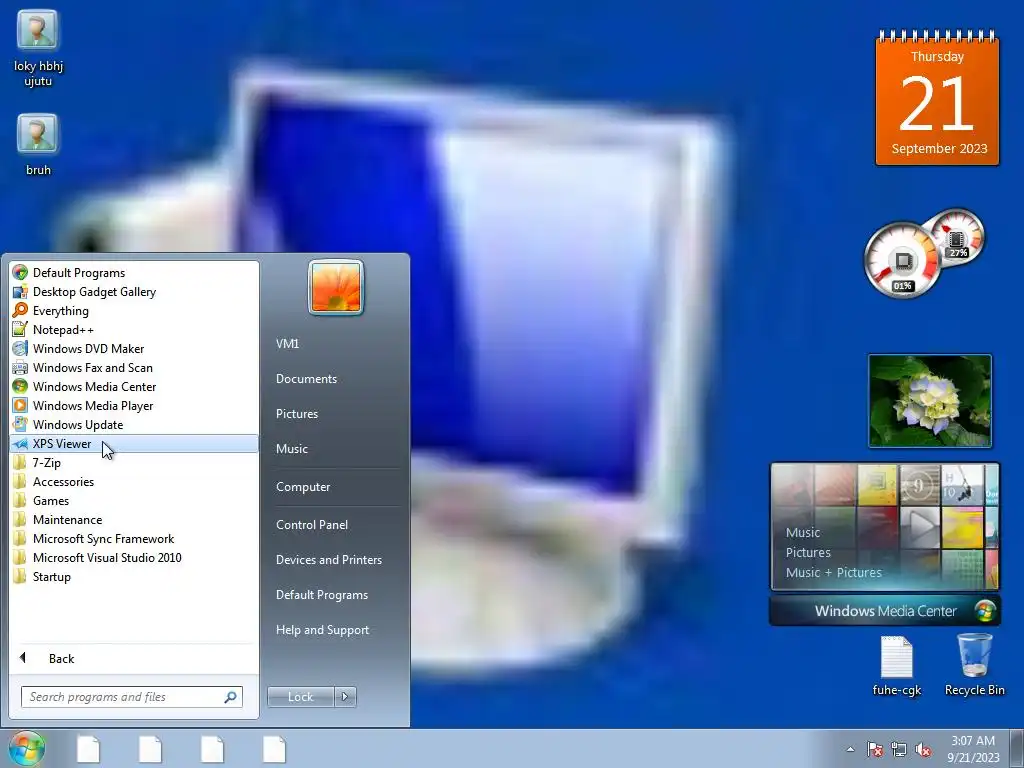Click the network tray icon
The width and height of the screenshot is (1024, 768).
click(x=899, y=750)
